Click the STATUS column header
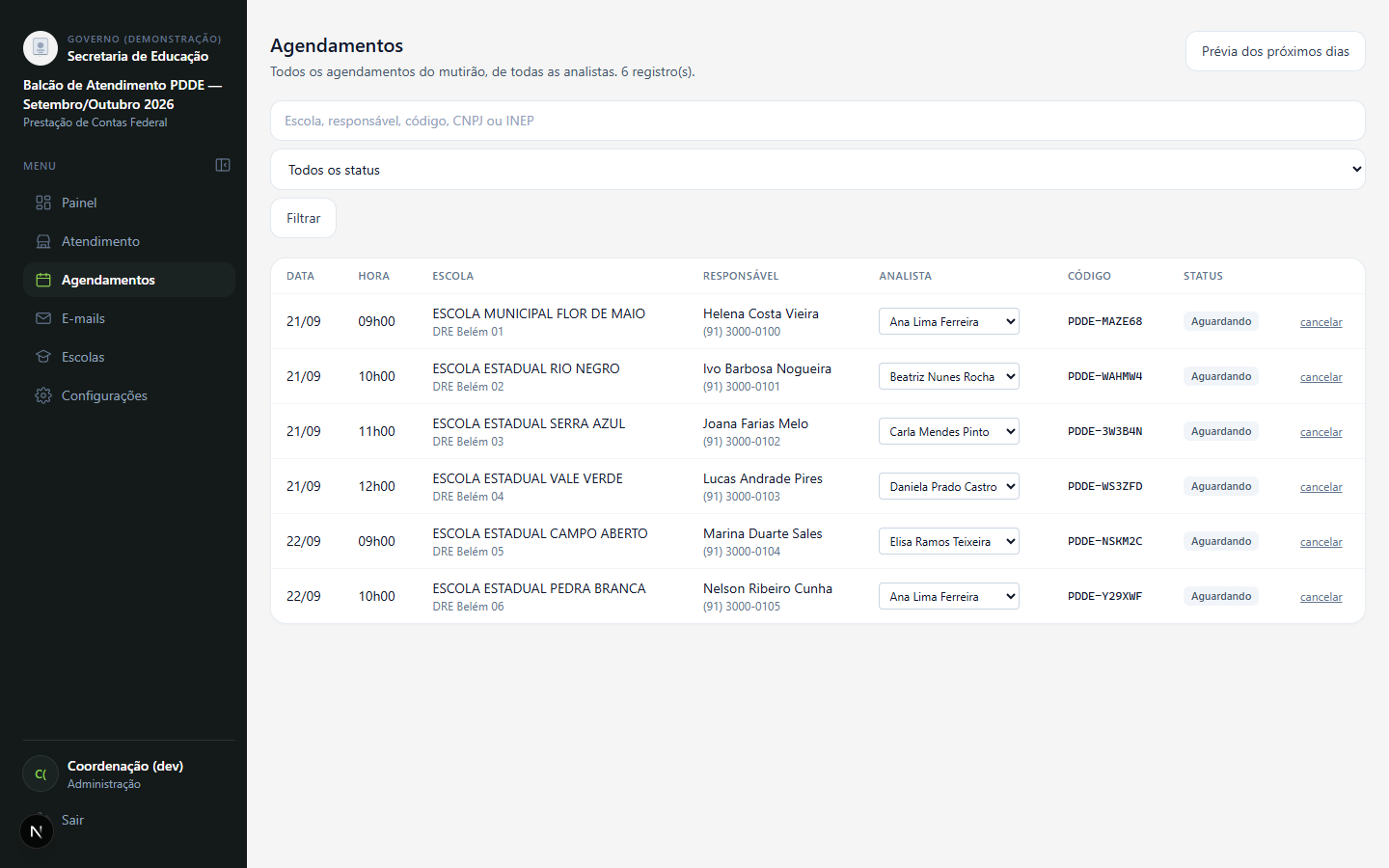The height and width of the screenshot is (868, 1389). point(1203,276)
